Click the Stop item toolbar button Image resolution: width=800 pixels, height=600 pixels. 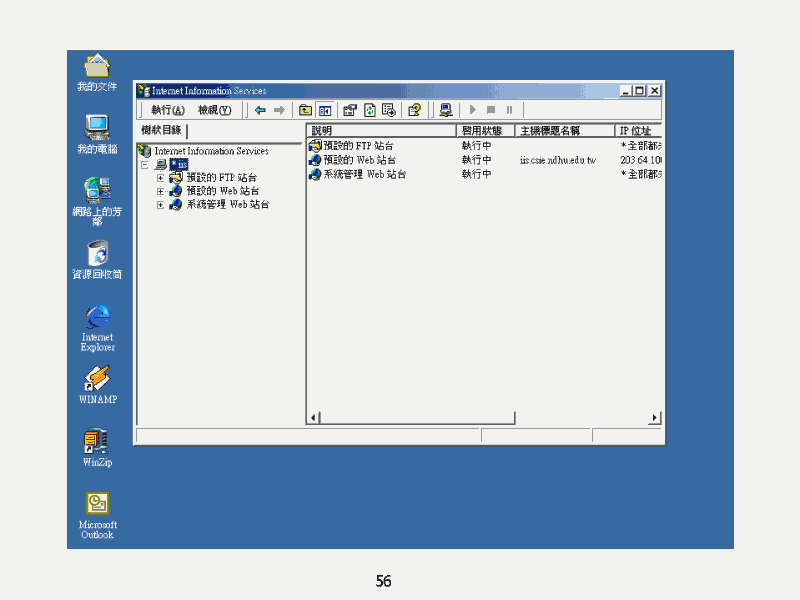[x=491, y=110]
